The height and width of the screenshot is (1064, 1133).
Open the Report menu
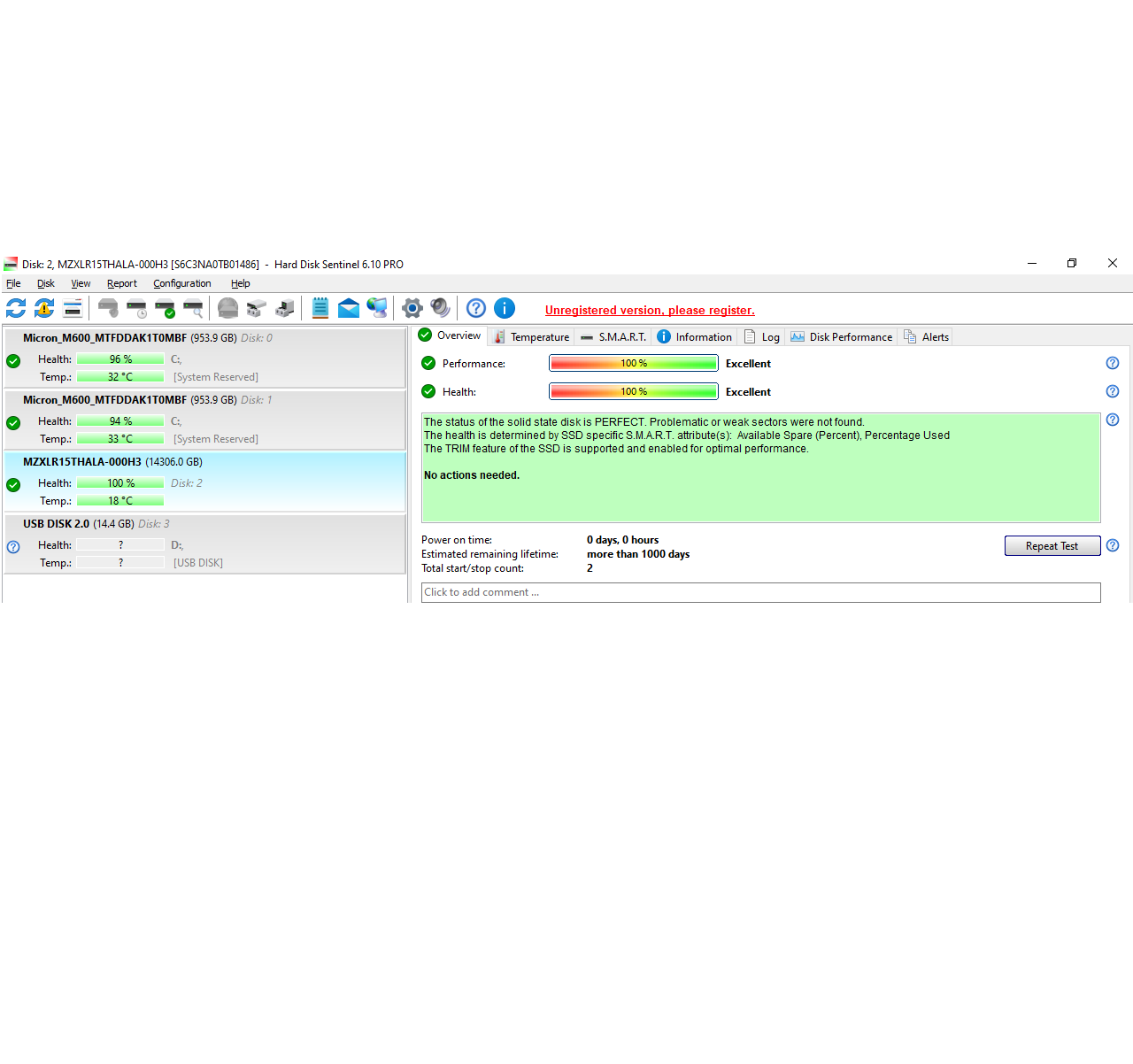tap(122, 283)
